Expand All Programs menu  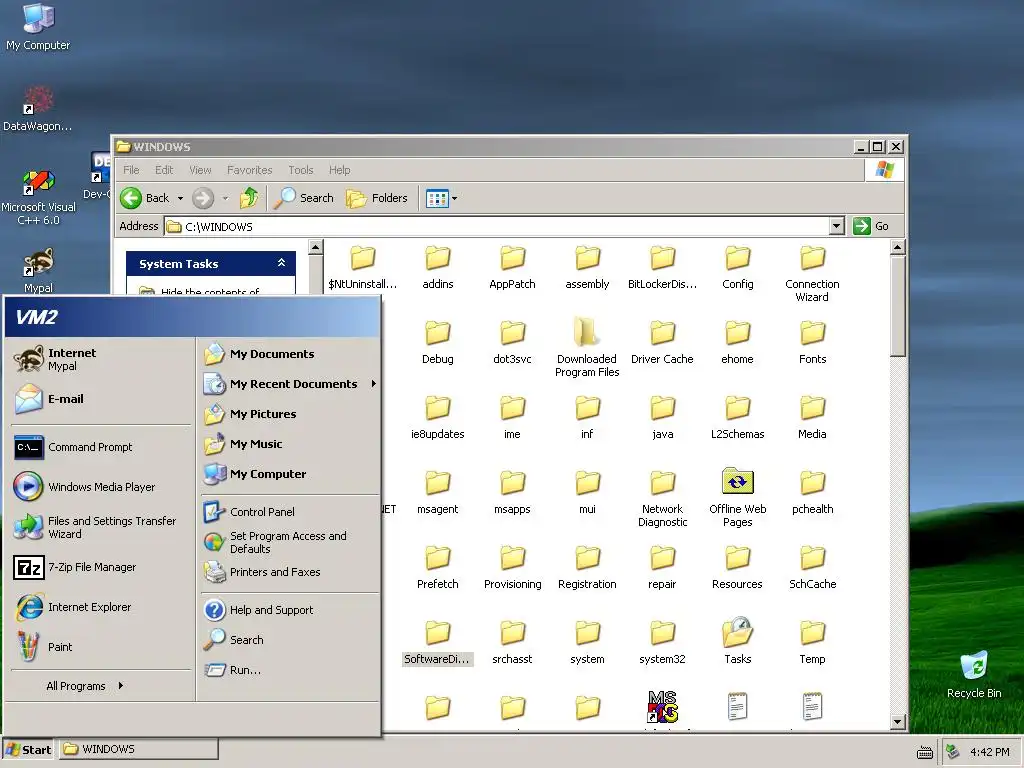click(x=84, y=686)
